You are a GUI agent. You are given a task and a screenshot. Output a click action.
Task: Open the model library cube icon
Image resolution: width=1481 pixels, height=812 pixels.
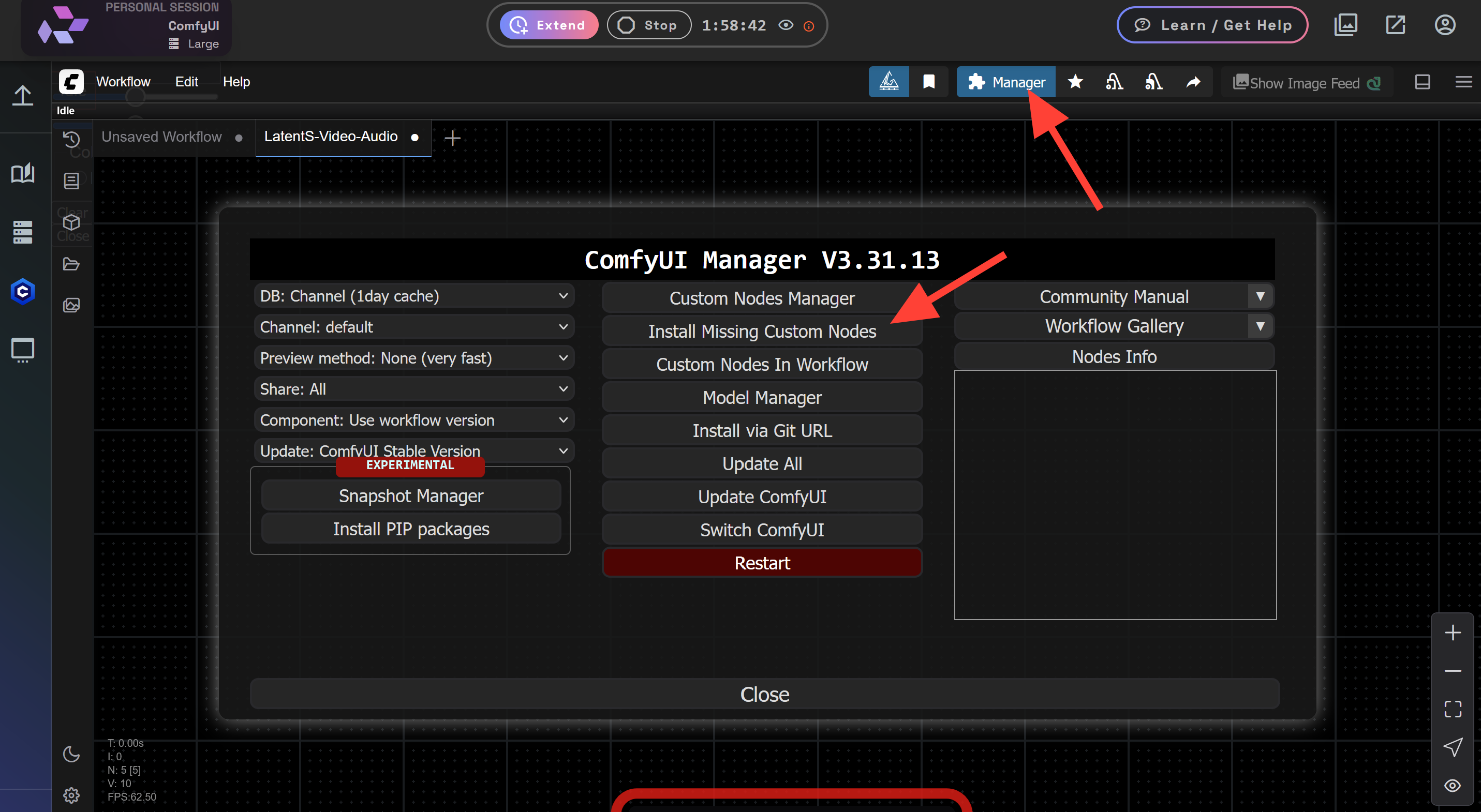(x=71, y=222)
